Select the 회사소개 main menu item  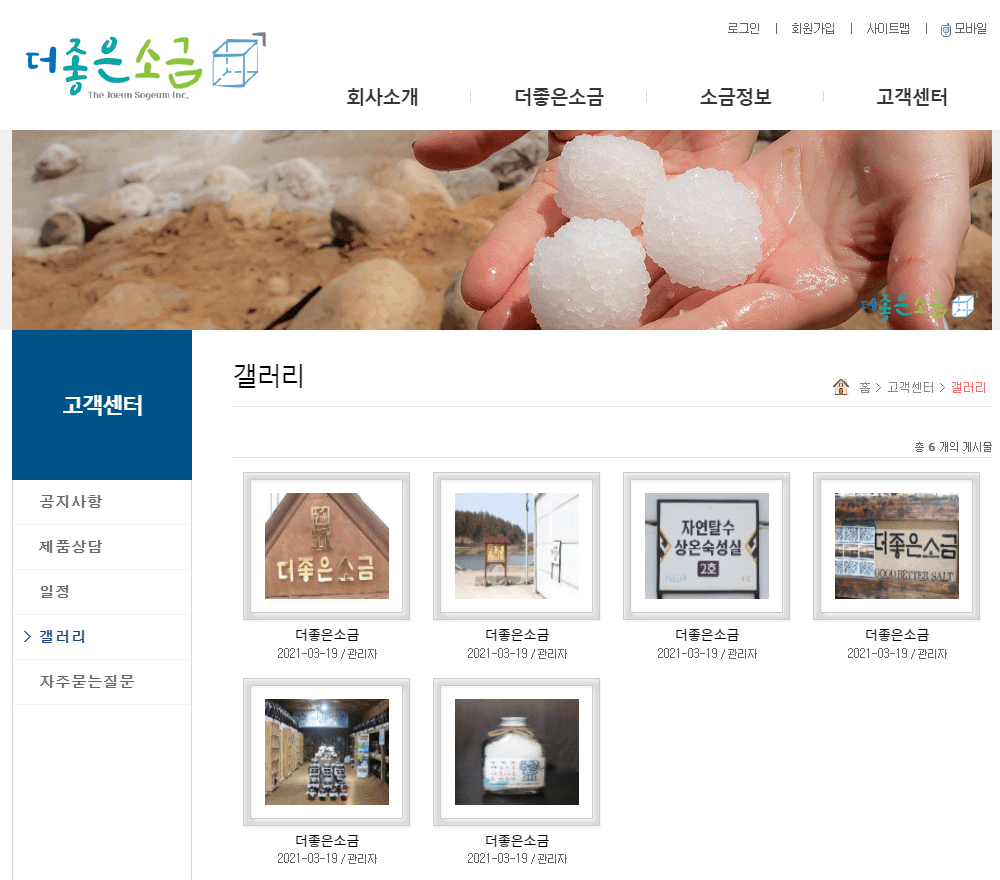click(382, 97)
